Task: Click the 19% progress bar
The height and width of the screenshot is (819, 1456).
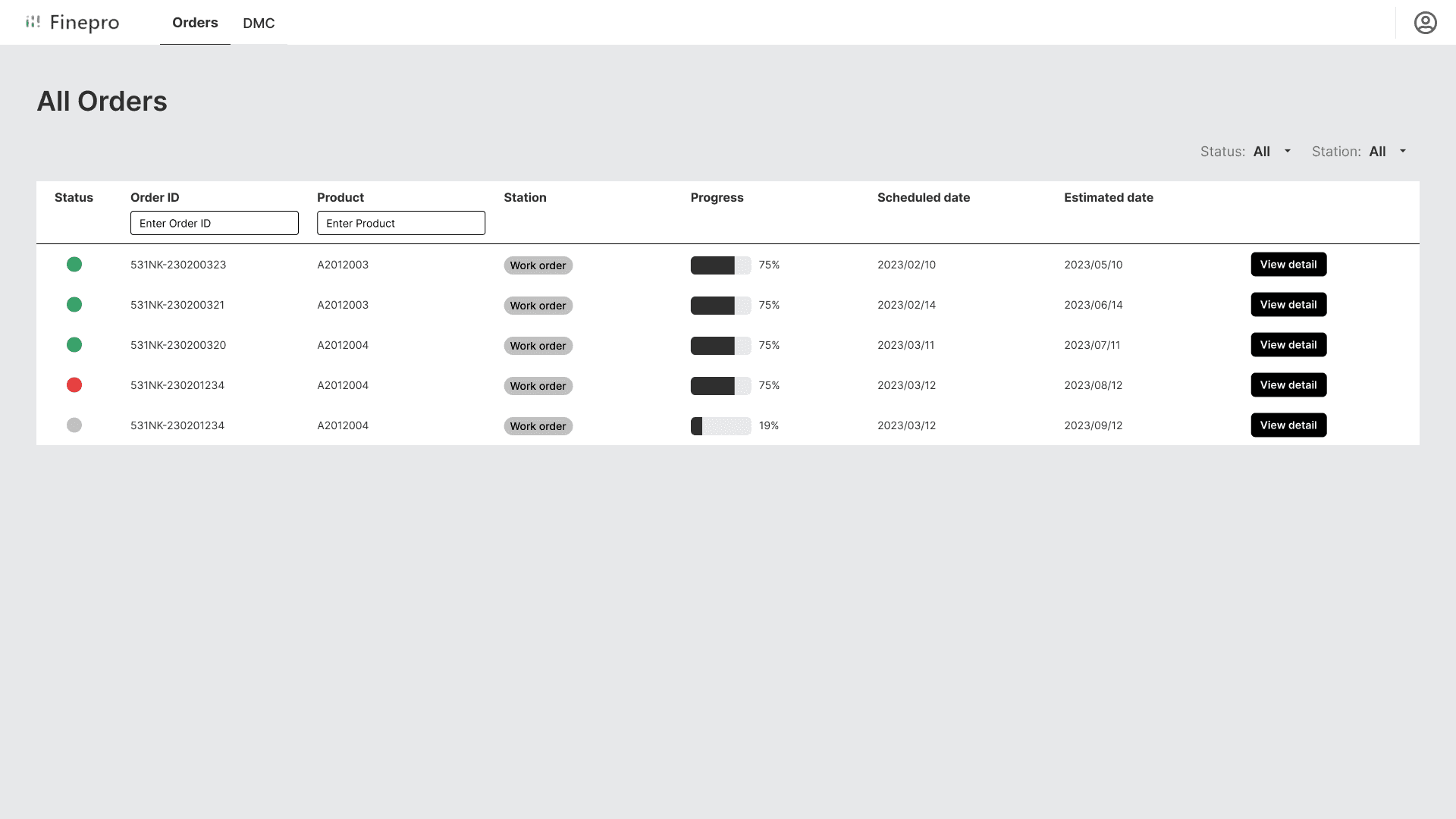Action: pos(720,425)
